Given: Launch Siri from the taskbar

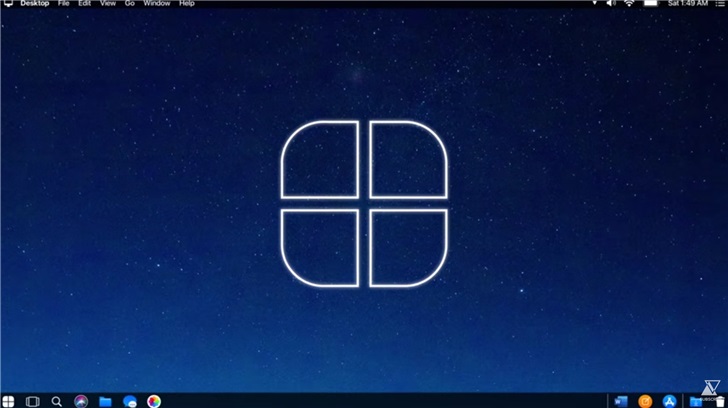Looking at the screenshot, I should [81, 402].
